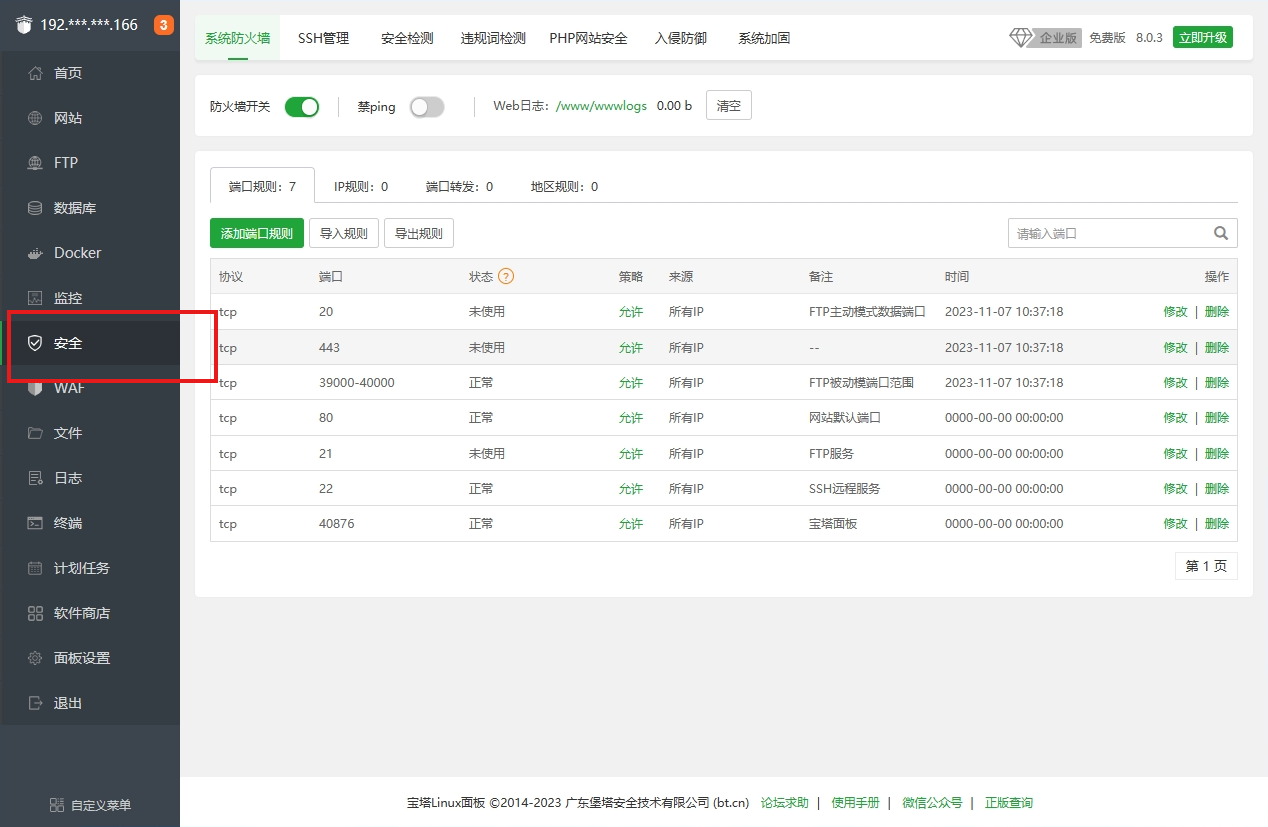
Task: Click 修改 for port 39000-40000 row
Action: [x=1175, y=383]
